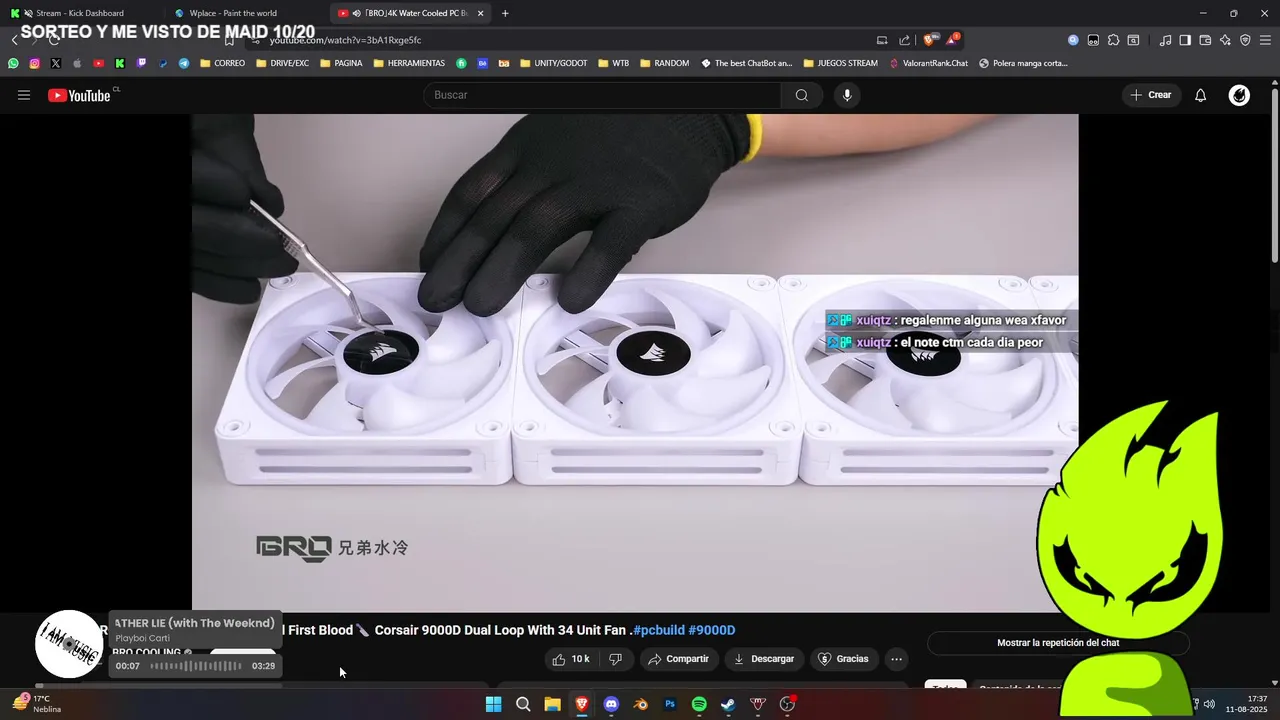Click the YouTube search input field
Image resolution: width=1280 pixels, height=720 pixels.
point(602,95)
